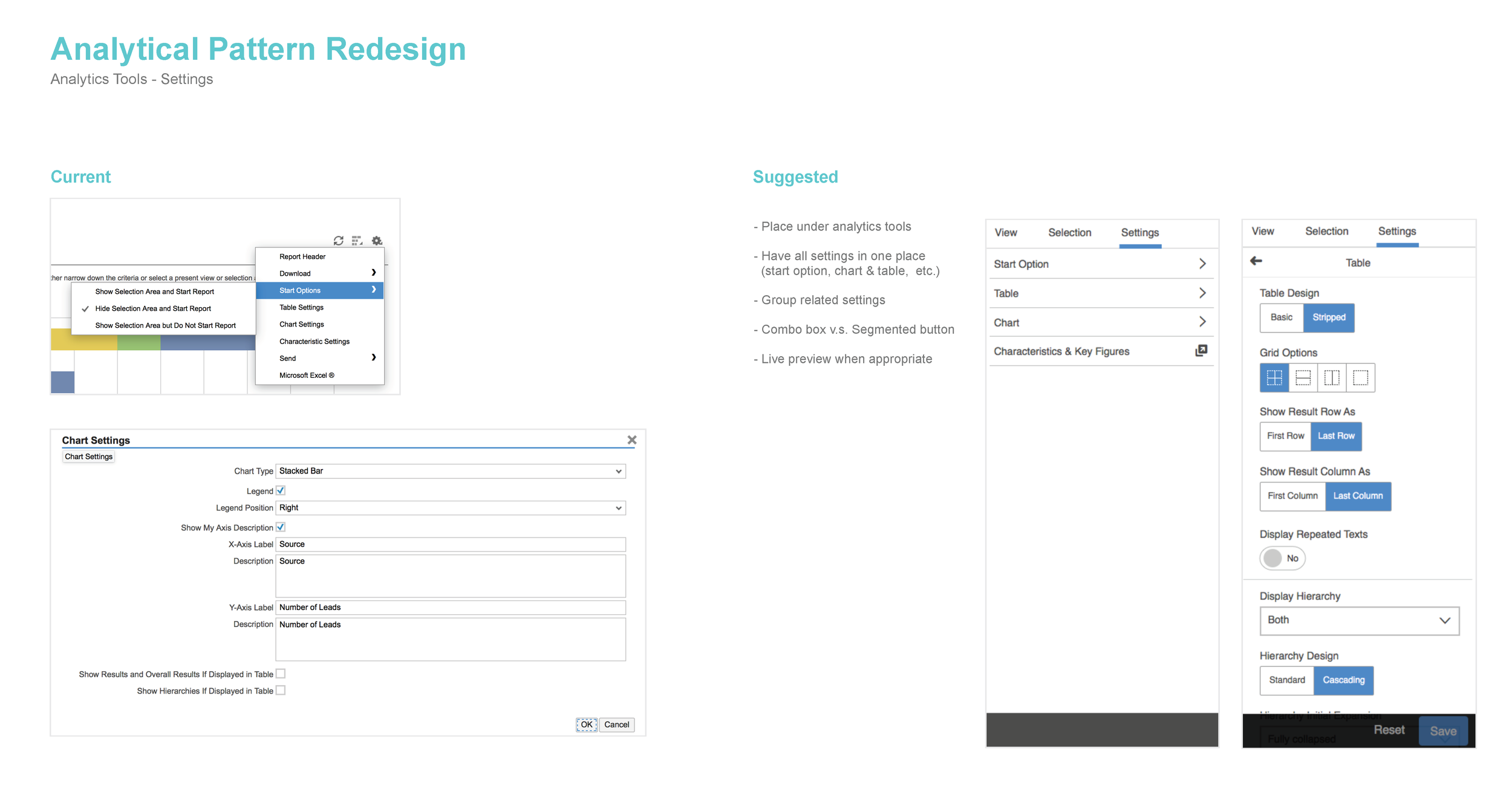Select the vertical grid lines option
This screenshot has width=1512, height=806.
point(1332,378)
